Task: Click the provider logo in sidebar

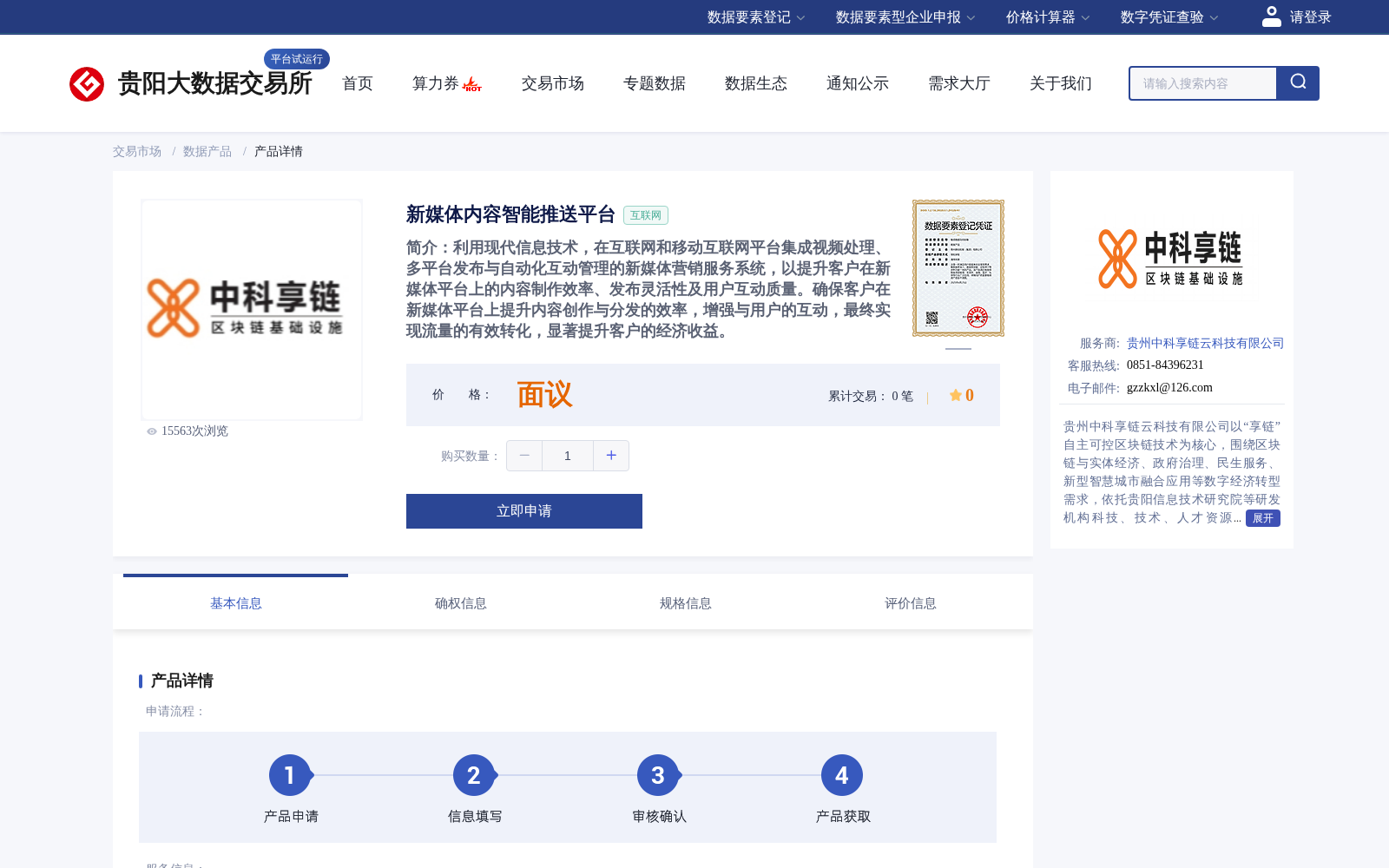Action: 1171,259
